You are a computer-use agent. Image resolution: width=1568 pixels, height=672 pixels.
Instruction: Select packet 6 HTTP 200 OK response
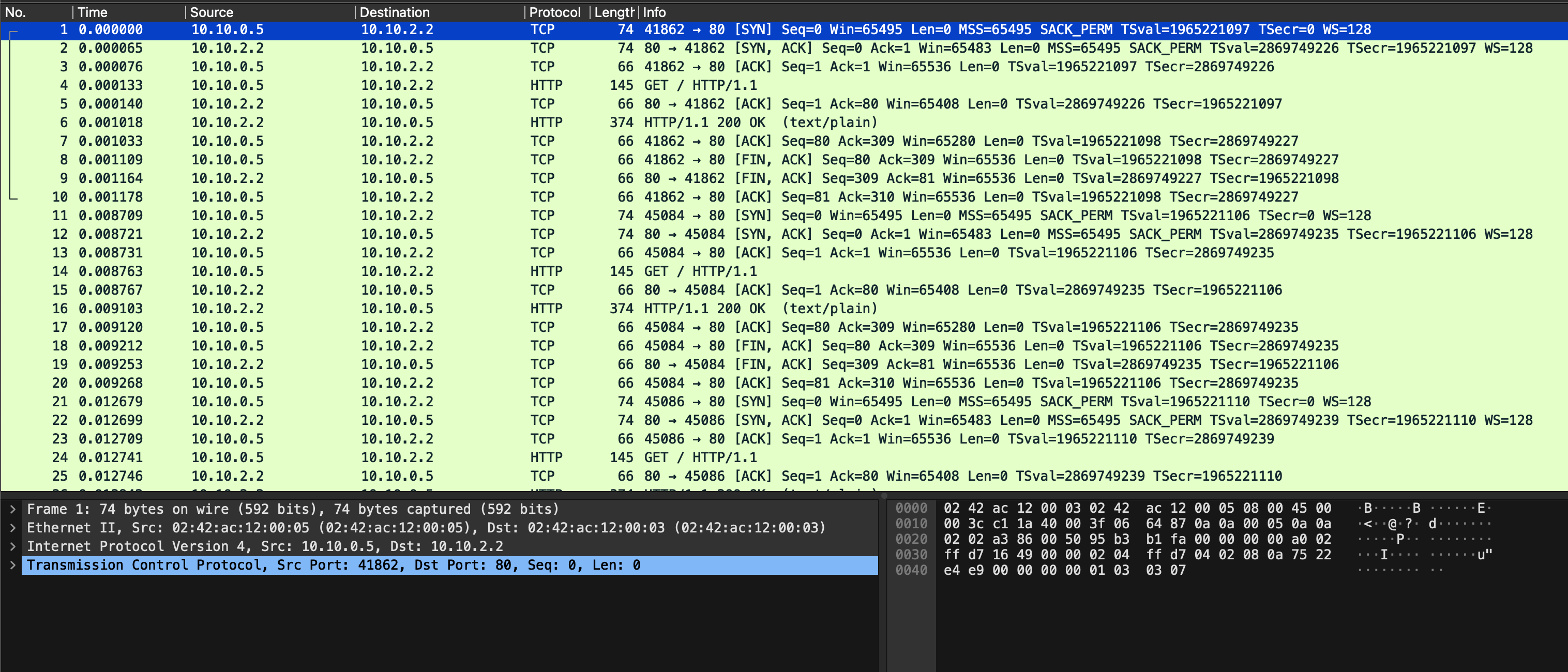pyautogui.click(x=700, y=123)
